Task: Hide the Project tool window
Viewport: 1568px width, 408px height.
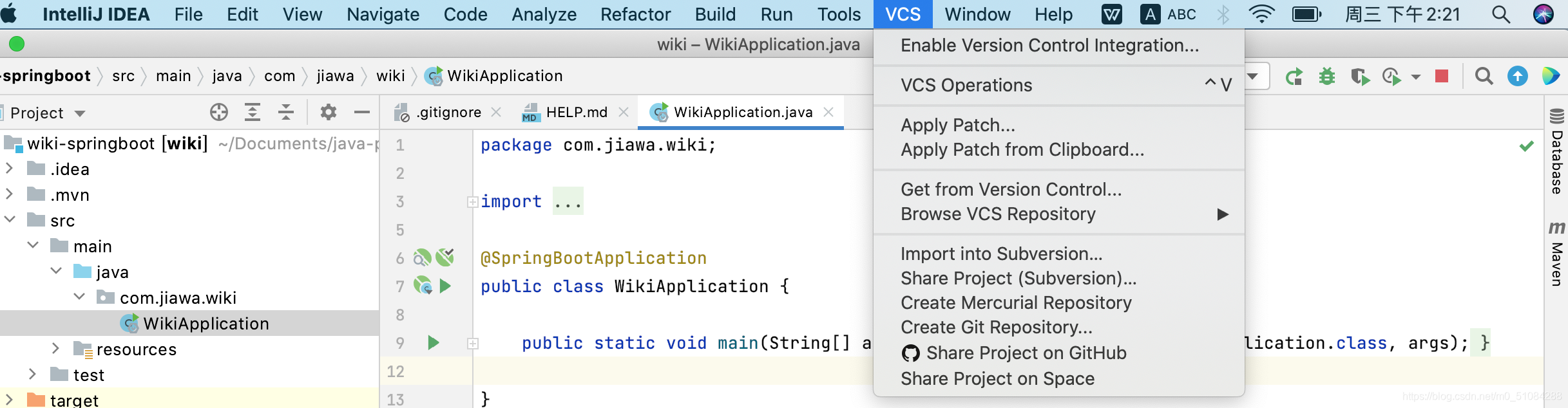Action: [362, 112]
